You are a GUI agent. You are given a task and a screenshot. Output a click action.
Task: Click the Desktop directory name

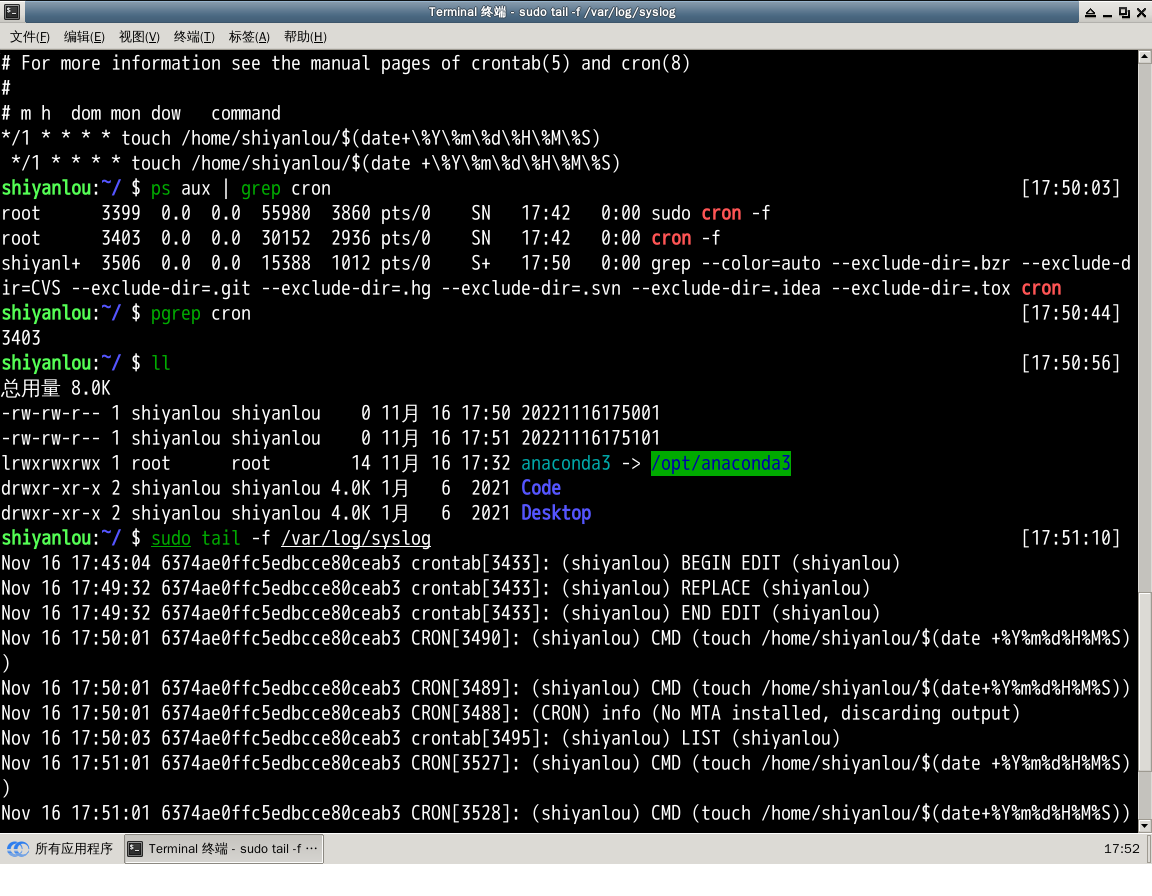pos(556,513)
